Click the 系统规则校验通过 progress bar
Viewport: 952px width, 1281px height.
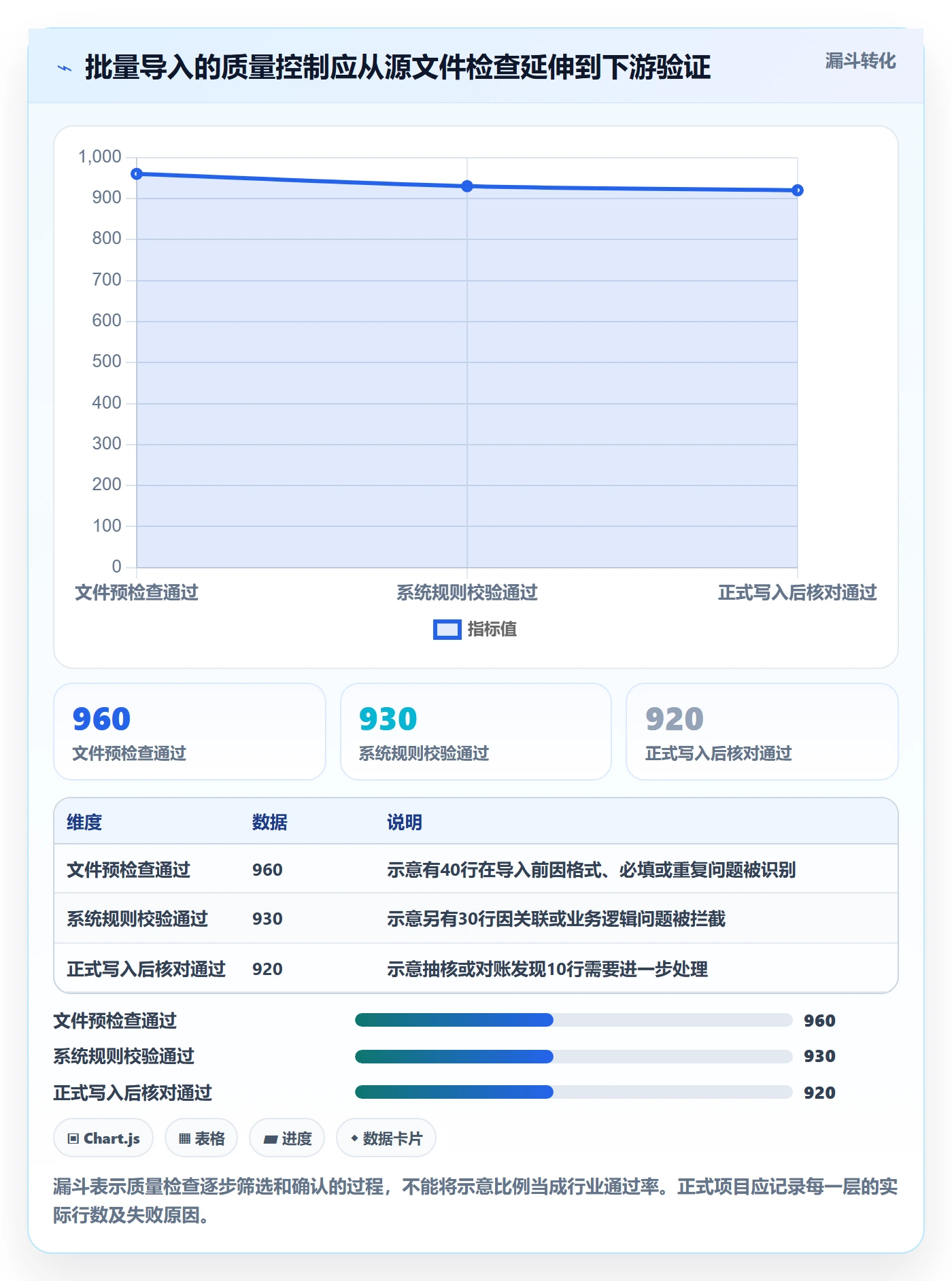tap(574, 1056)
